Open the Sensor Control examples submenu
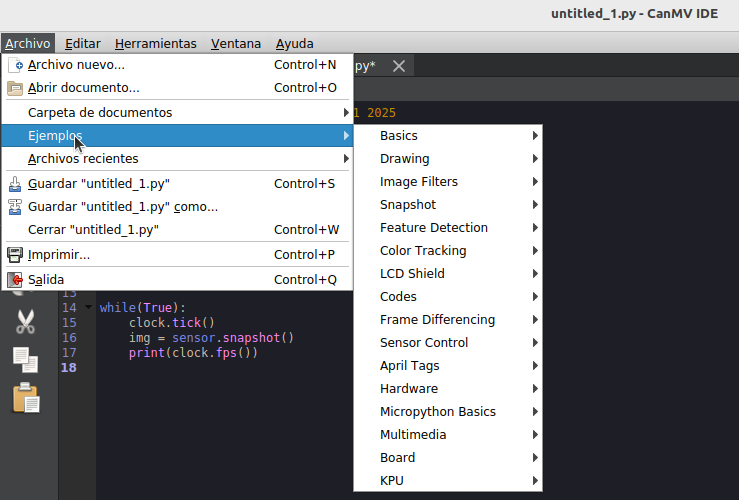 click(448, 343)
